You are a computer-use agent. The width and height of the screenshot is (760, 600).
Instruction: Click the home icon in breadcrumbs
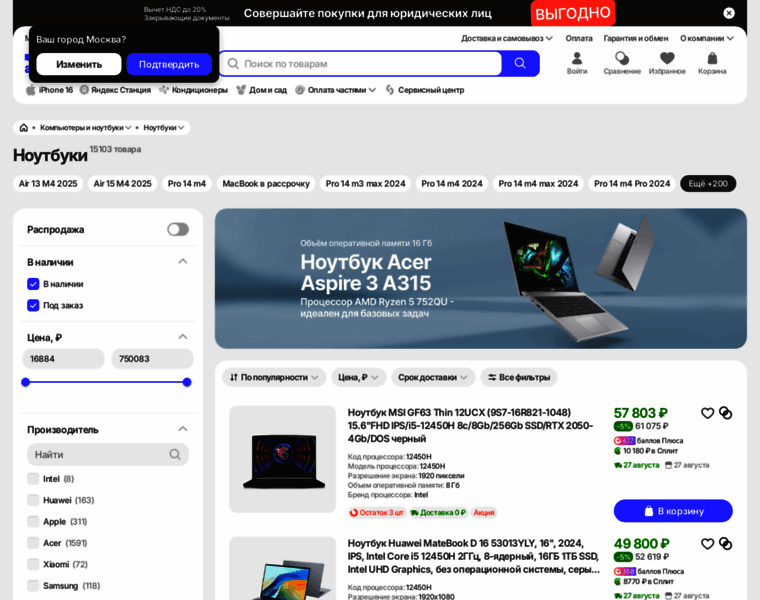(x=23, y=127)
